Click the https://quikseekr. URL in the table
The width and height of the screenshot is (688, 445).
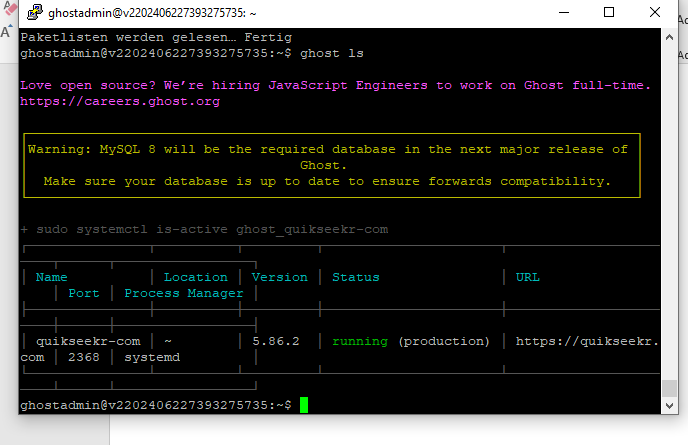pos(587,341)
